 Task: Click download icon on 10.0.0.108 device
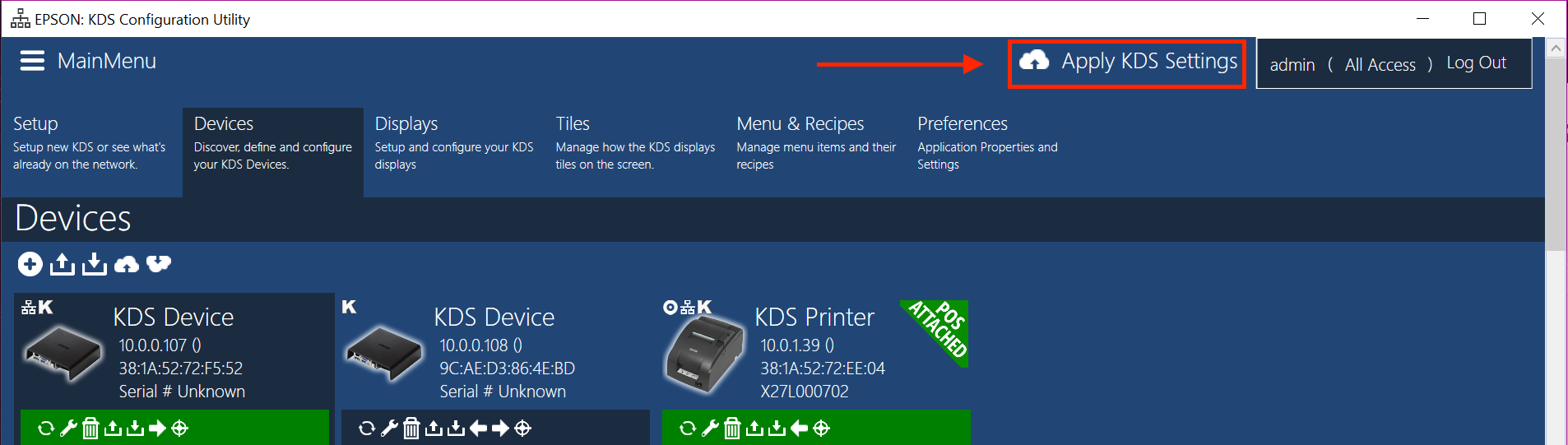coord(456,429)
